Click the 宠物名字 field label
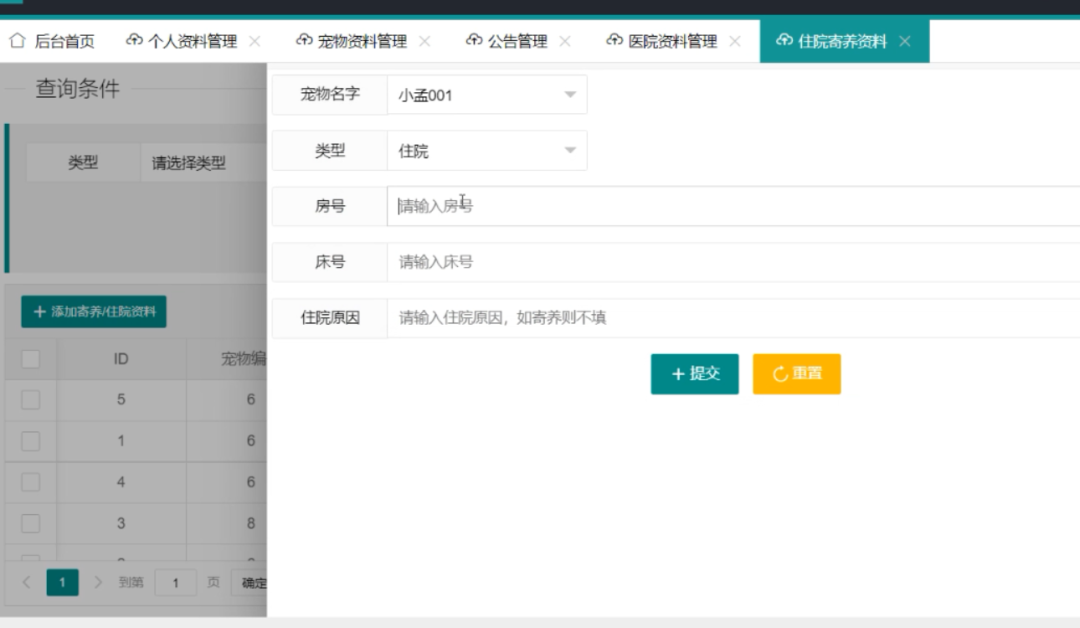Screen dimensions: 1080x628 [x=330, y=94]
